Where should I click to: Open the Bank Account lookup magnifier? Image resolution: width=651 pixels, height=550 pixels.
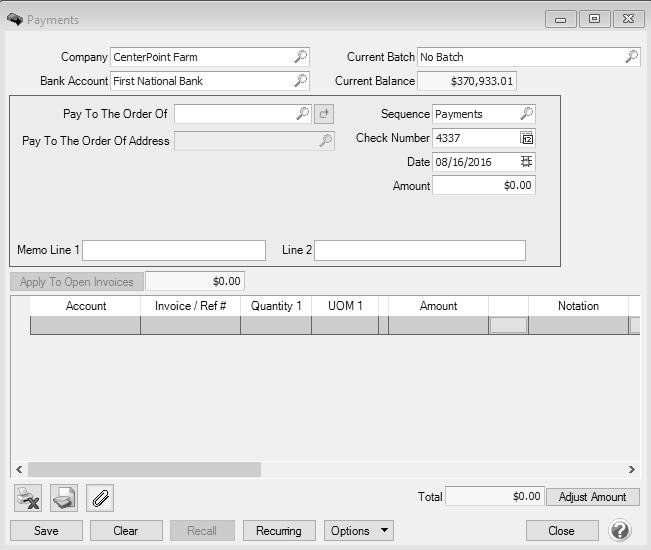(301, 80)
